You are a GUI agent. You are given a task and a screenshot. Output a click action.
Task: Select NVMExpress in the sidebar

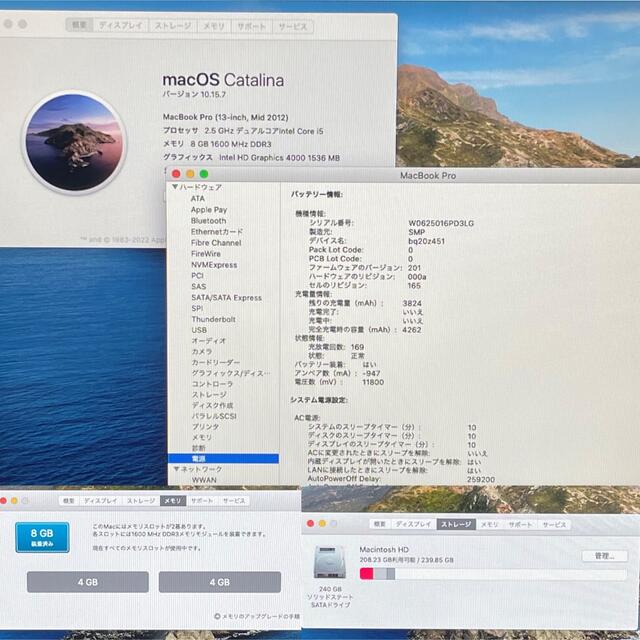[214, 265]
